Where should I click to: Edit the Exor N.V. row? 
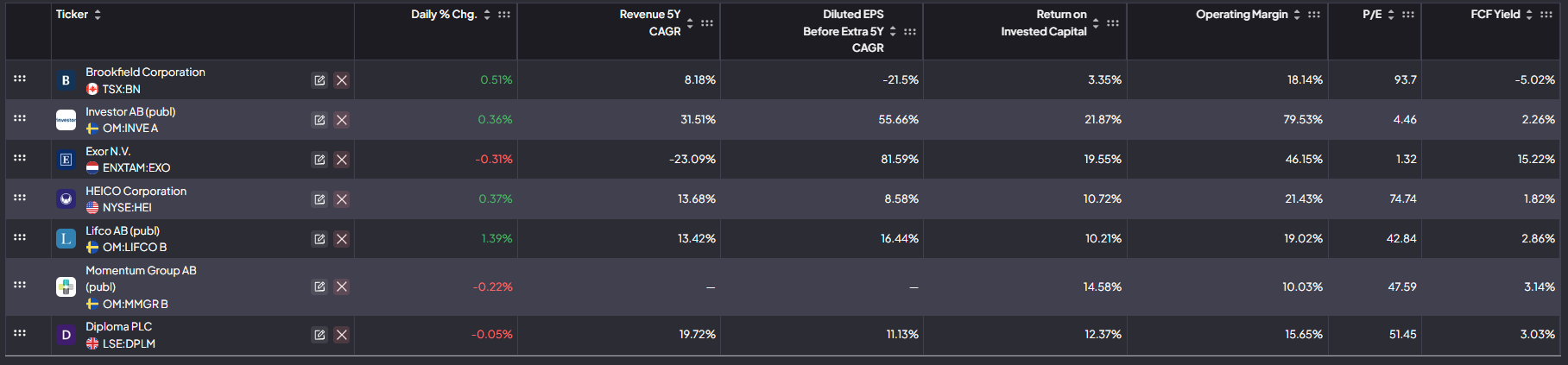(319, 160)
